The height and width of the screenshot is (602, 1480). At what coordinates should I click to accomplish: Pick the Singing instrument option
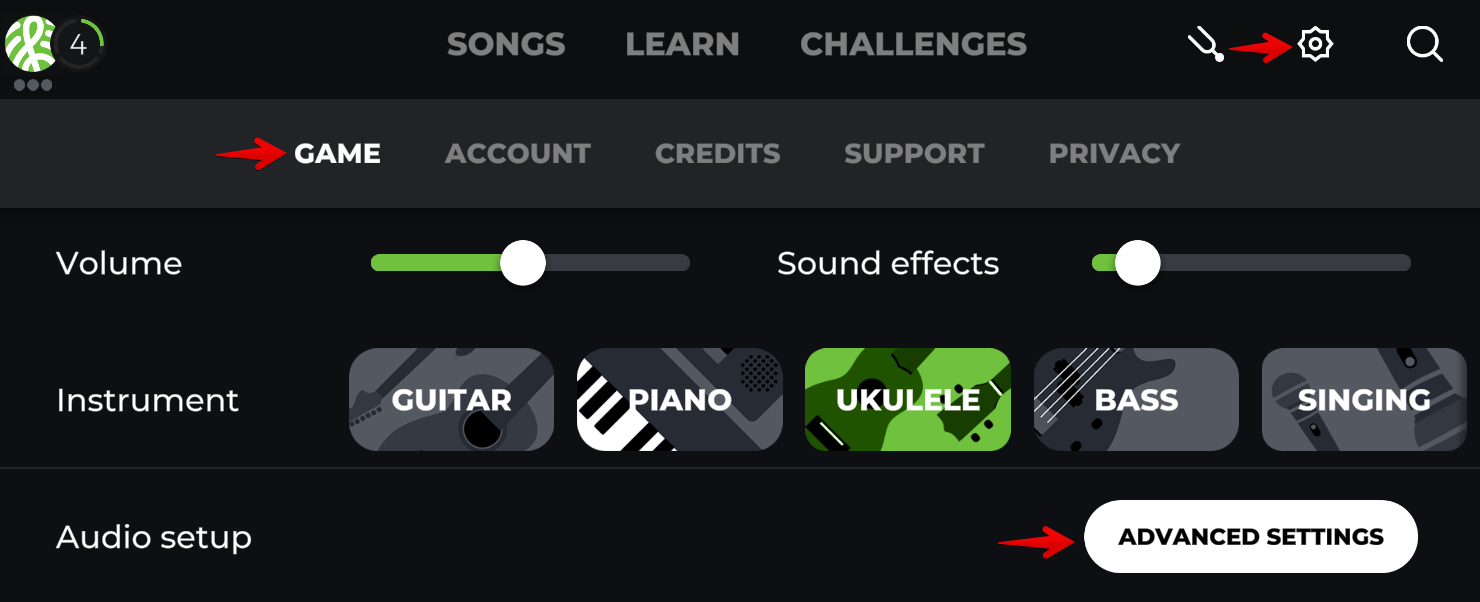[x=1364, y=400]
